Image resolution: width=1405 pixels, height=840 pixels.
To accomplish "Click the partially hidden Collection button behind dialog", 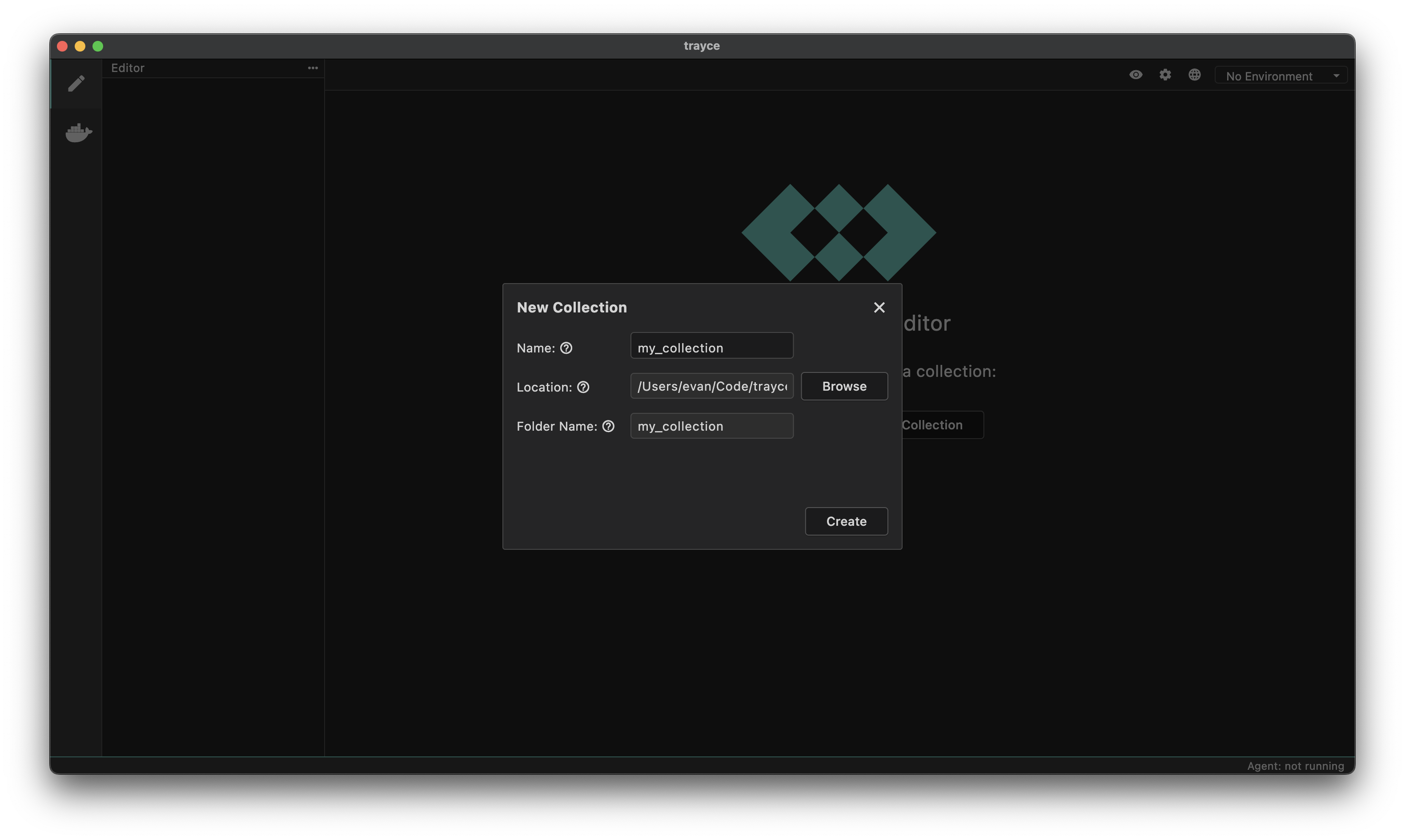I will coord(943,425).
